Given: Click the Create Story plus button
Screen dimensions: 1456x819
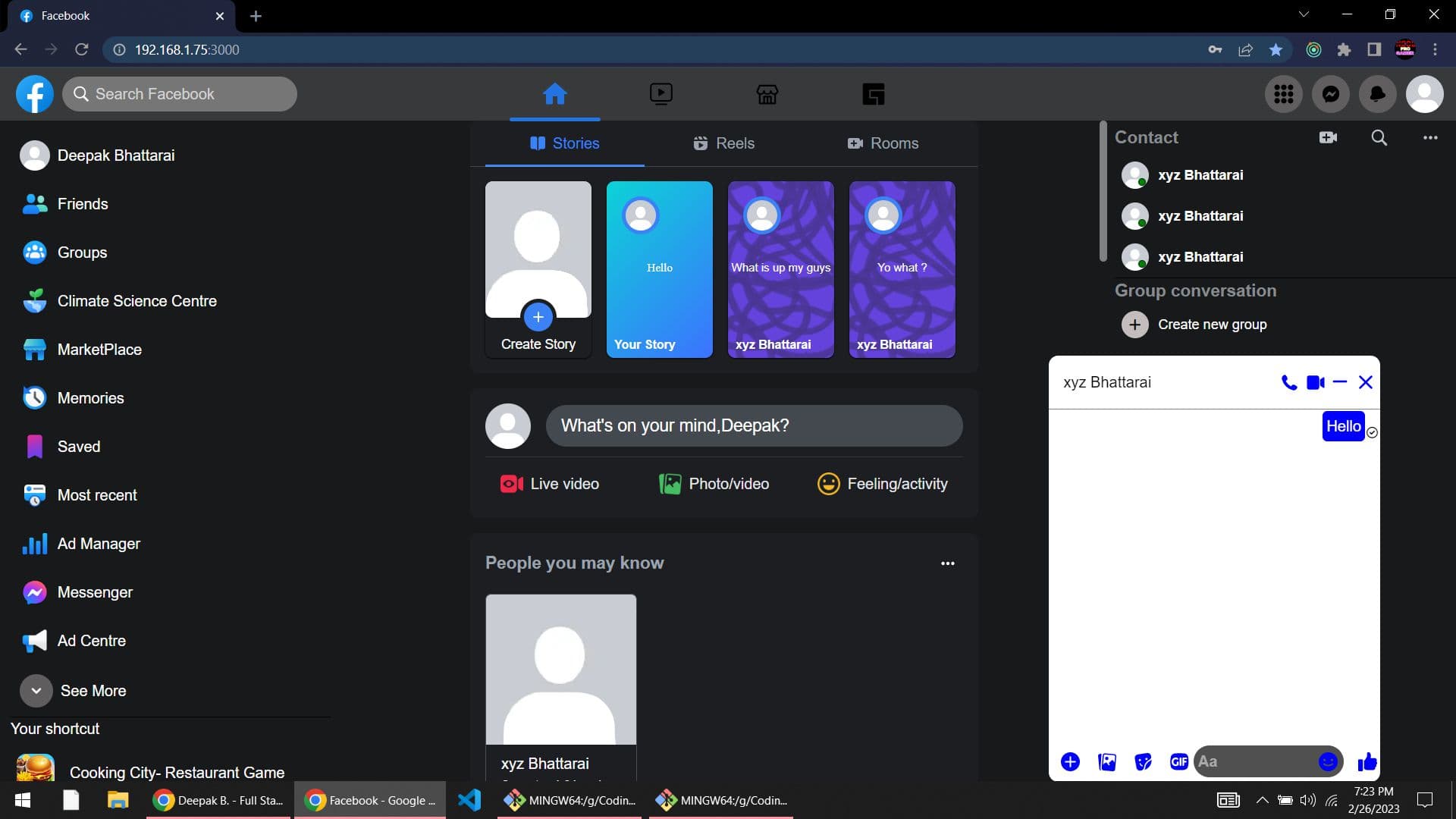Looking at the screenshot, I should (x=538, y=317).
